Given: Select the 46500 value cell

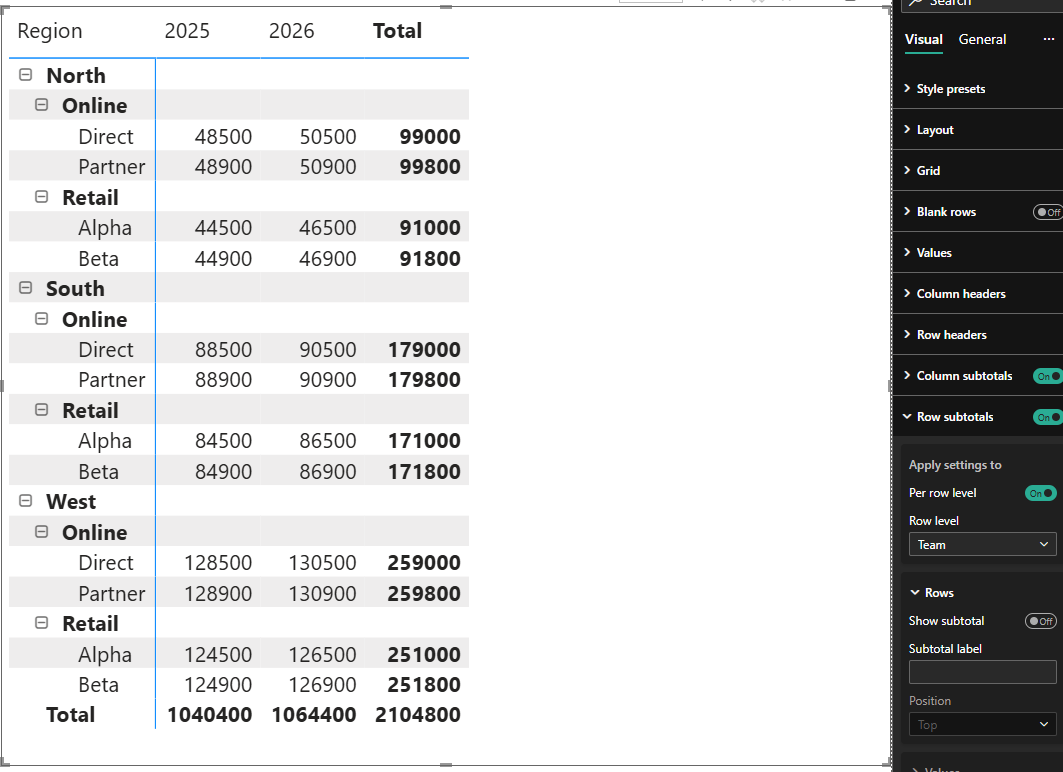Looking at the screenshot, I should (x=327, y=228).
